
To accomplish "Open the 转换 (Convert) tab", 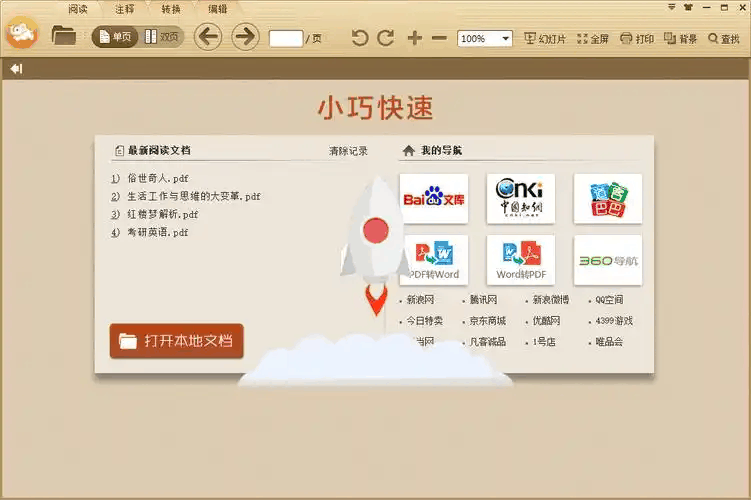I will 171,8.
